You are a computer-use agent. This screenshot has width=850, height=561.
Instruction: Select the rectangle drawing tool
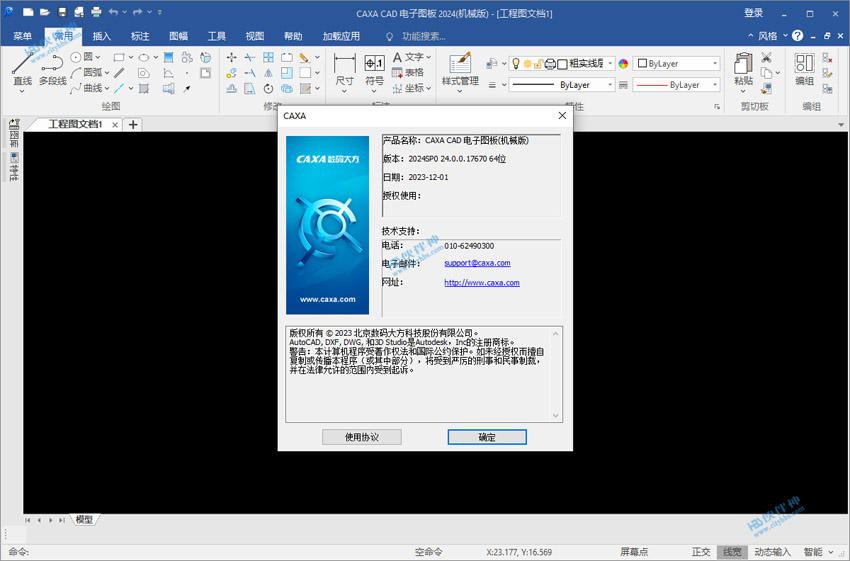coord(119,57)
